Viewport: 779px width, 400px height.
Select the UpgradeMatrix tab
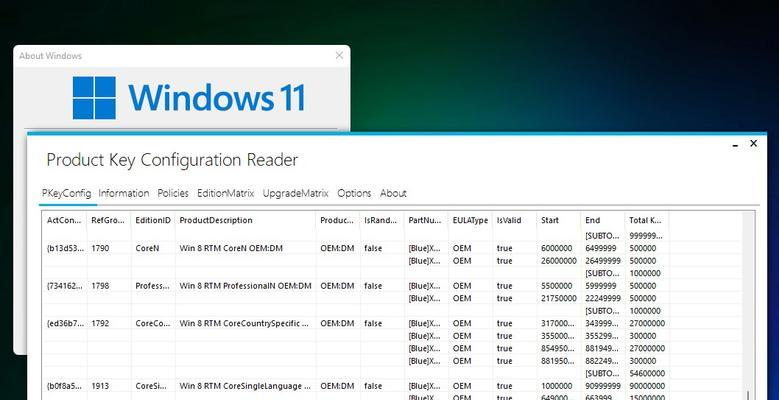pos(296,193)
